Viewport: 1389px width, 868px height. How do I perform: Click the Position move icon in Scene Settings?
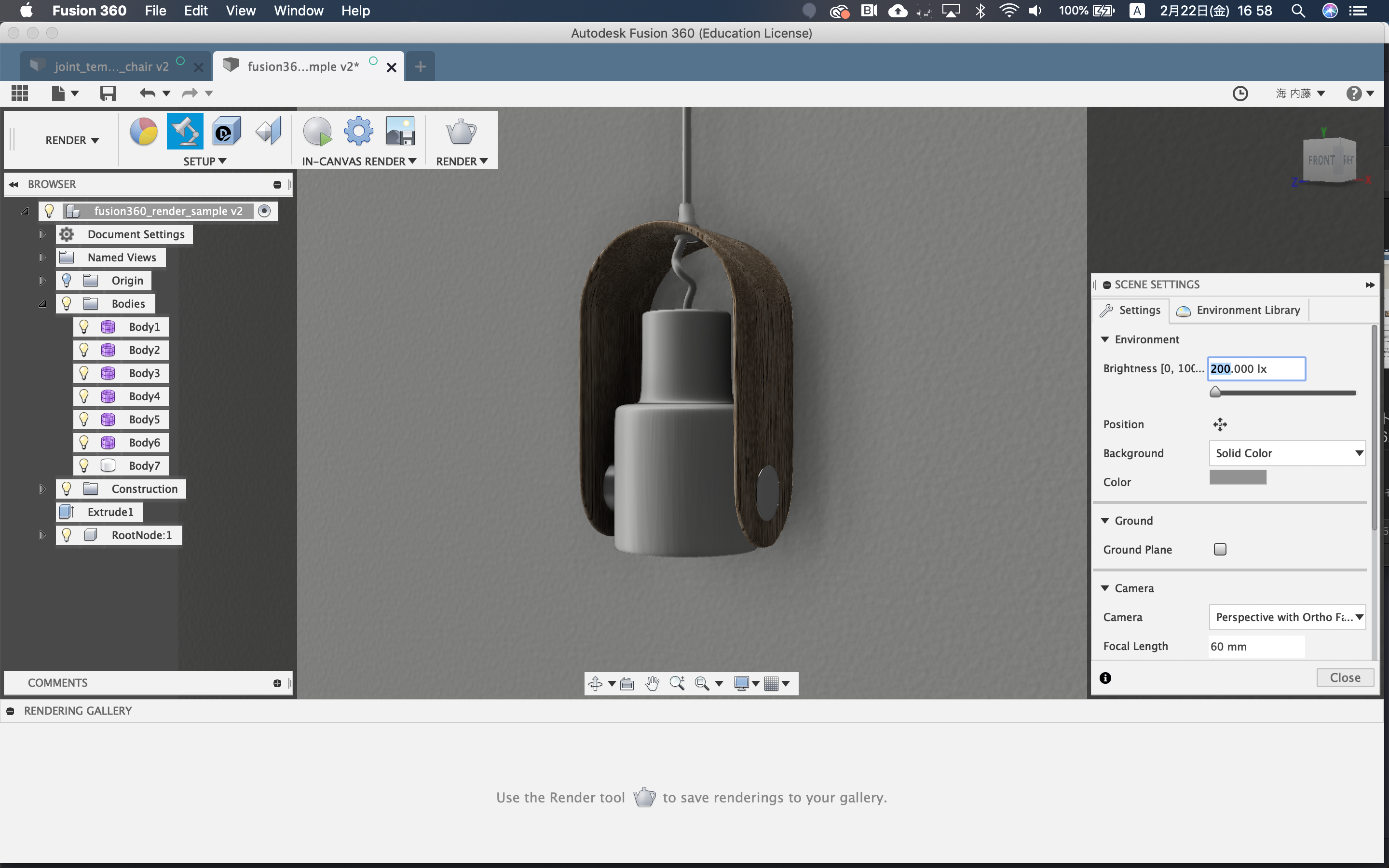[x=1220, y=424]
